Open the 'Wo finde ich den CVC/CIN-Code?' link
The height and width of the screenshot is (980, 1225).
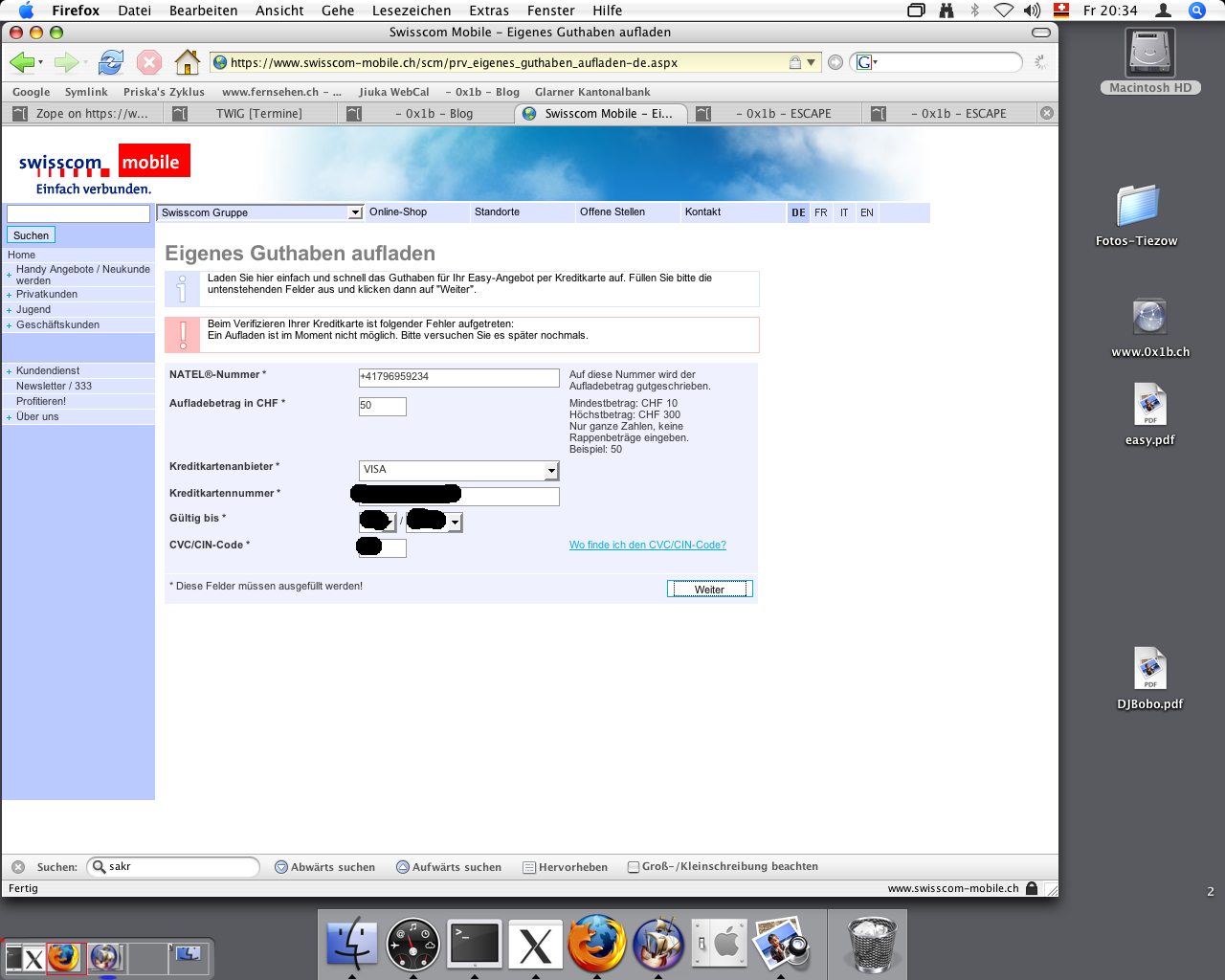pyautogui.click(x=647, y=546)
